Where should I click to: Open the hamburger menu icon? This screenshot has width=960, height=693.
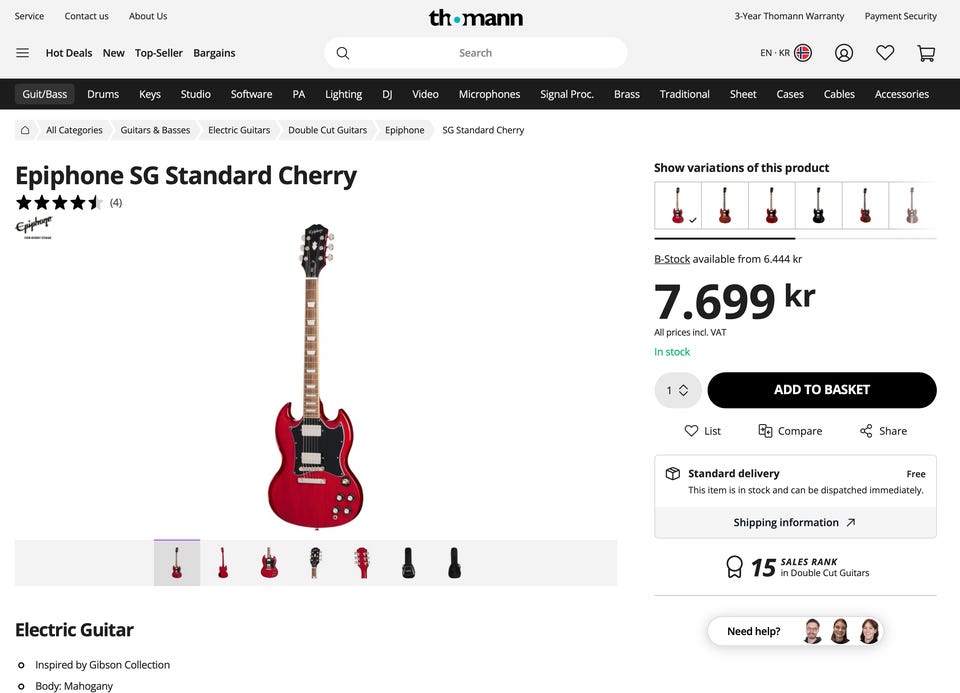tap(22, 53)
